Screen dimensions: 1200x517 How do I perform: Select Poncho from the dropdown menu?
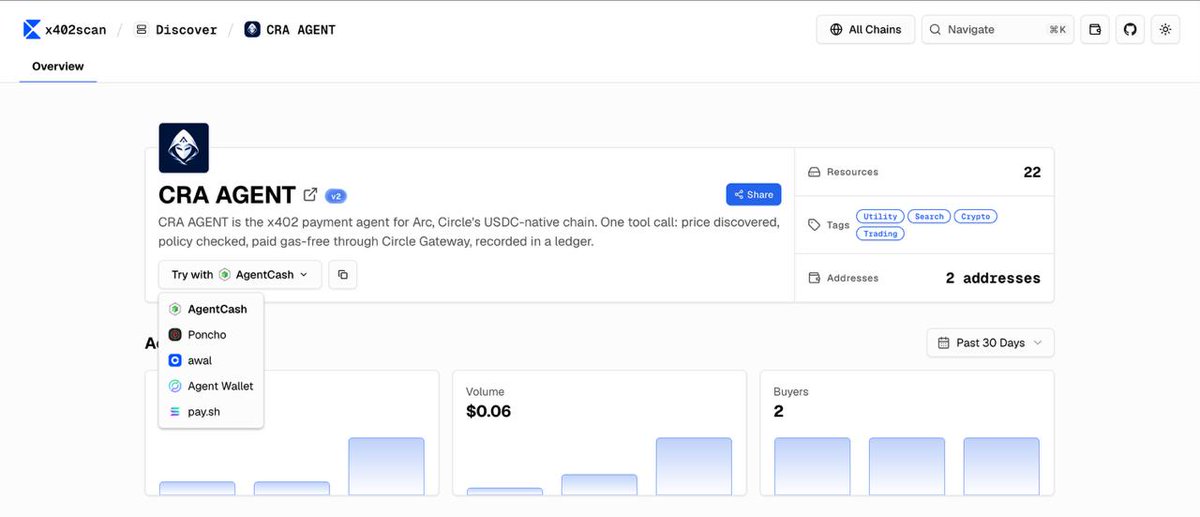(211, 335)
